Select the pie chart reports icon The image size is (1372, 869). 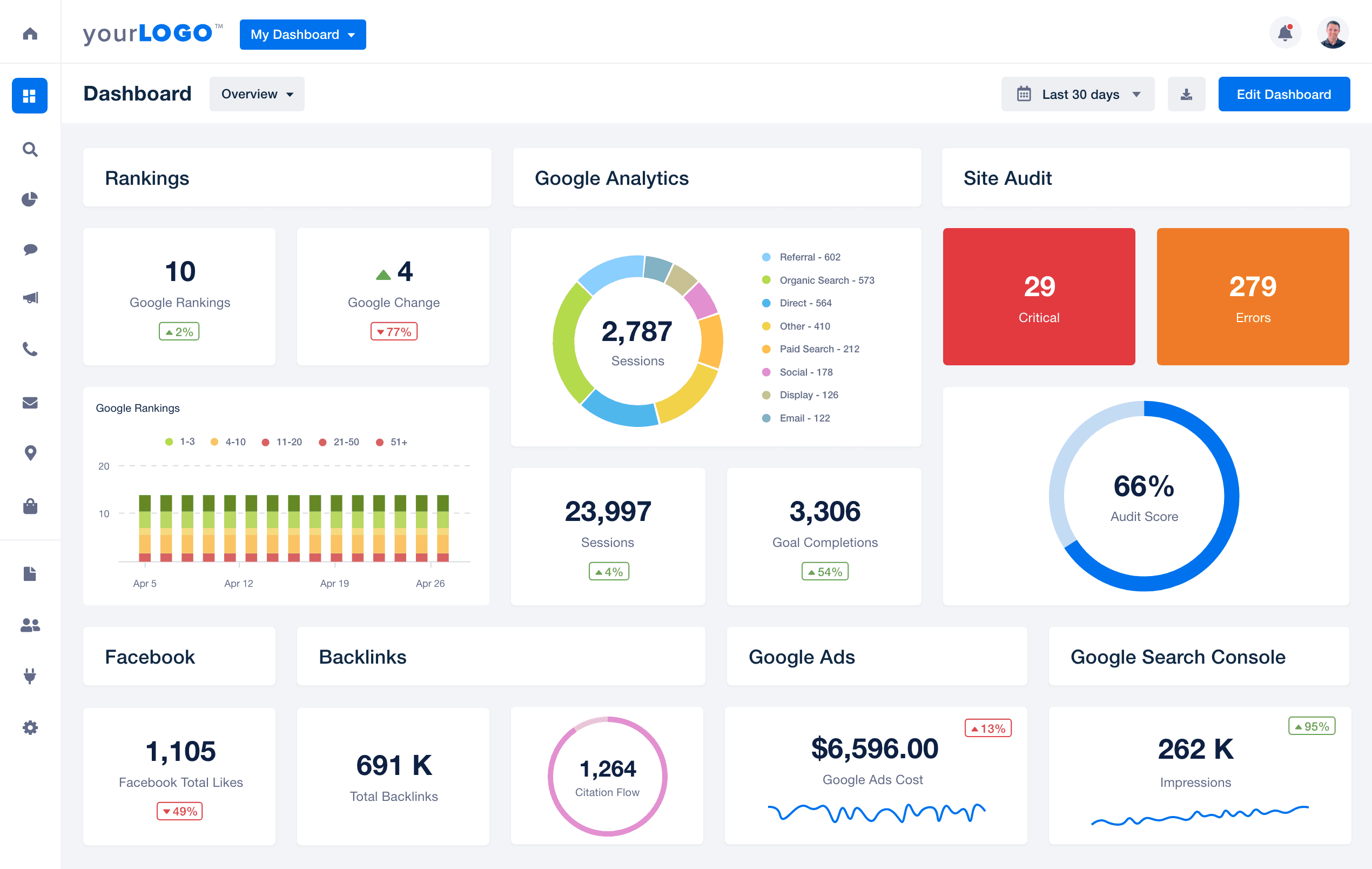pos(30,199)
